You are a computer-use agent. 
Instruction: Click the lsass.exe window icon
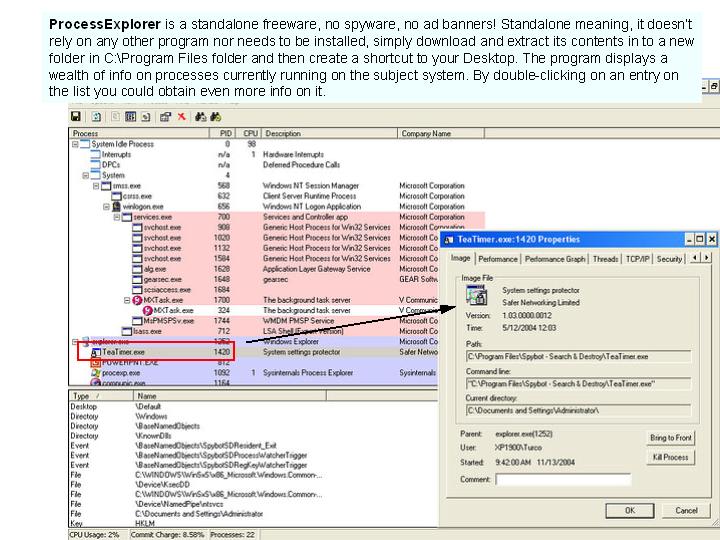127,331
